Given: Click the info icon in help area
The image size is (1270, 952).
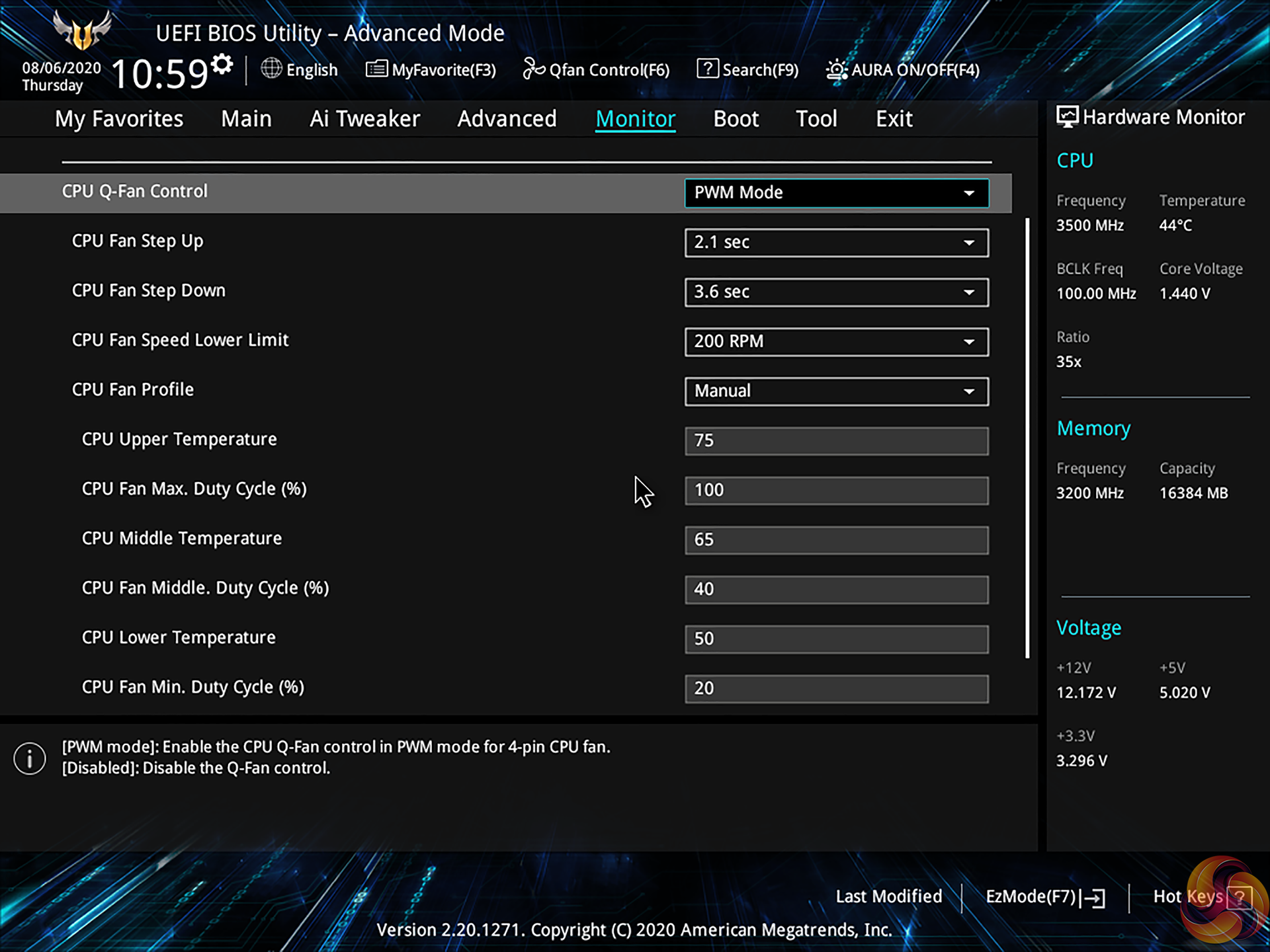Looking at the screenshot, I should 30,758.
